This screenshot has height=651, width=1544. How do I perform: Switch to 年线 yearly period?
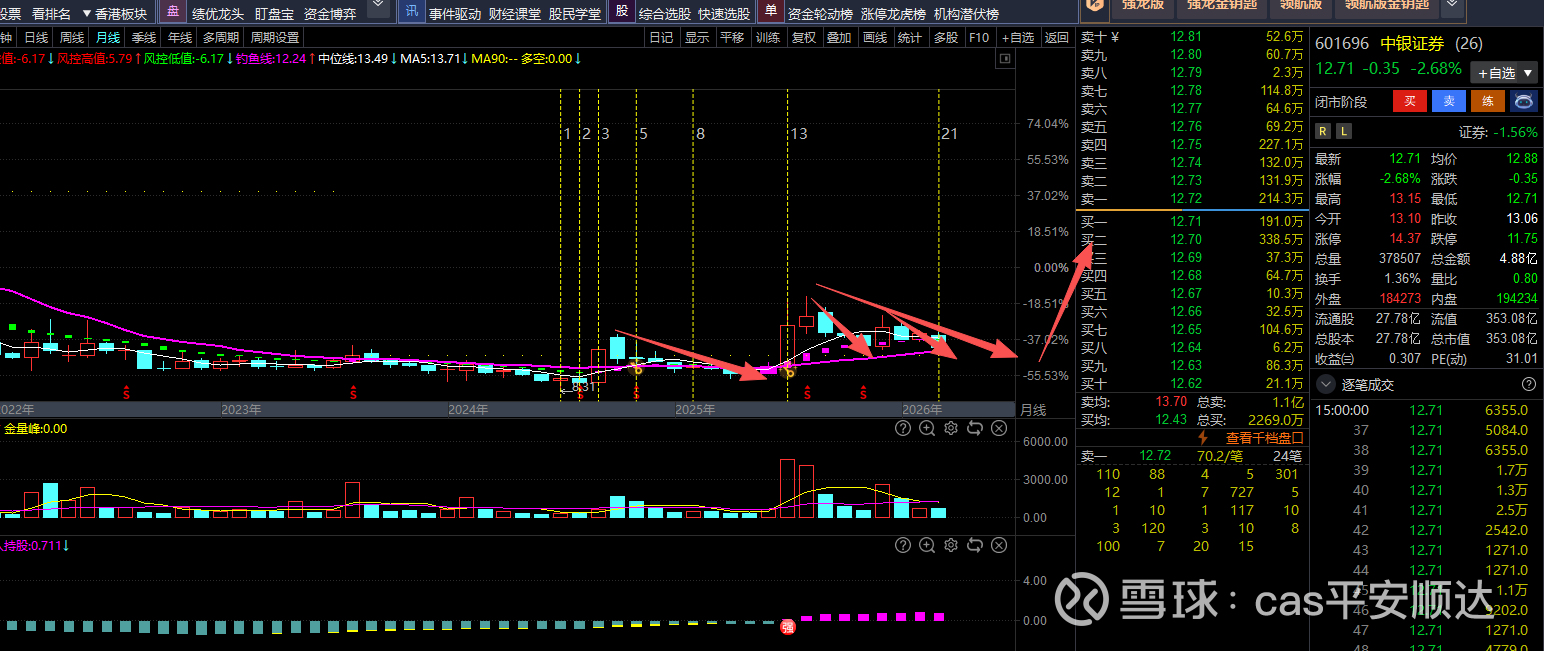[x=180, y=38]
